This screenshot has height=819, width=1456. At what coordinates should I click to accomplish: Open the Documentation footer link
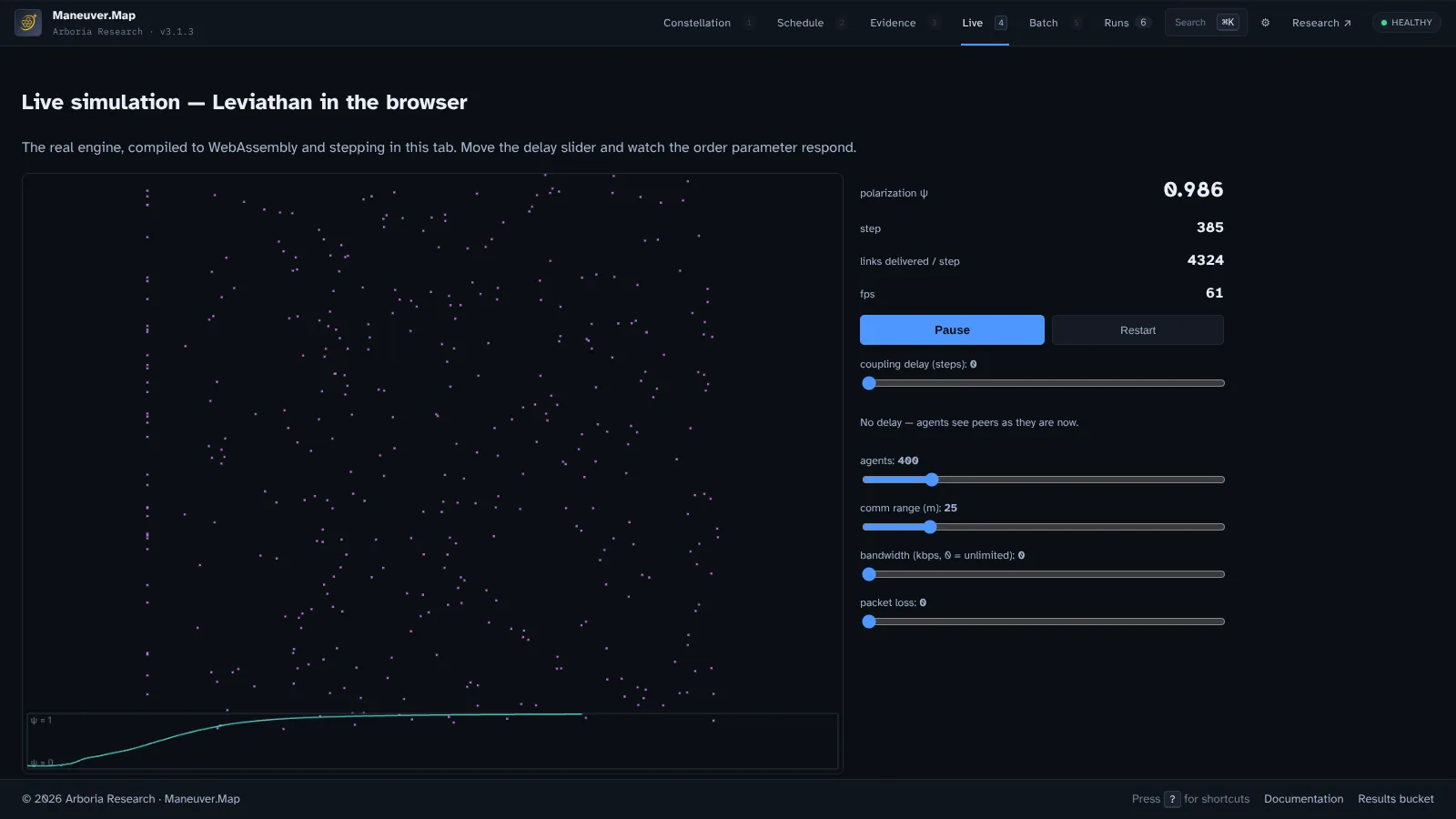(x=1303, y=799)
